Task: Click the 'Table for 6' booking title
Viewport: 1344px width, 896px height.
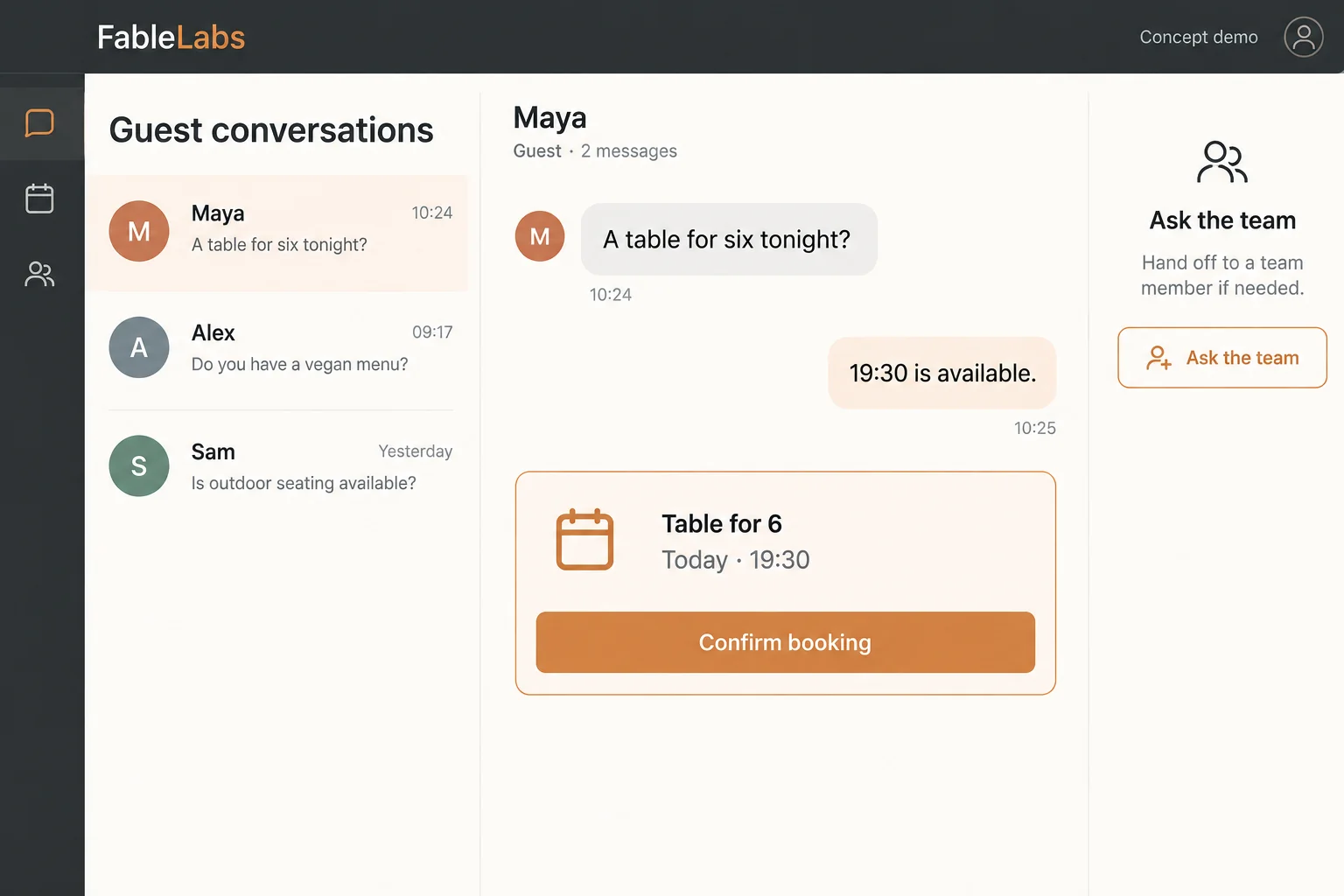Action: click(x=722, y=523)
